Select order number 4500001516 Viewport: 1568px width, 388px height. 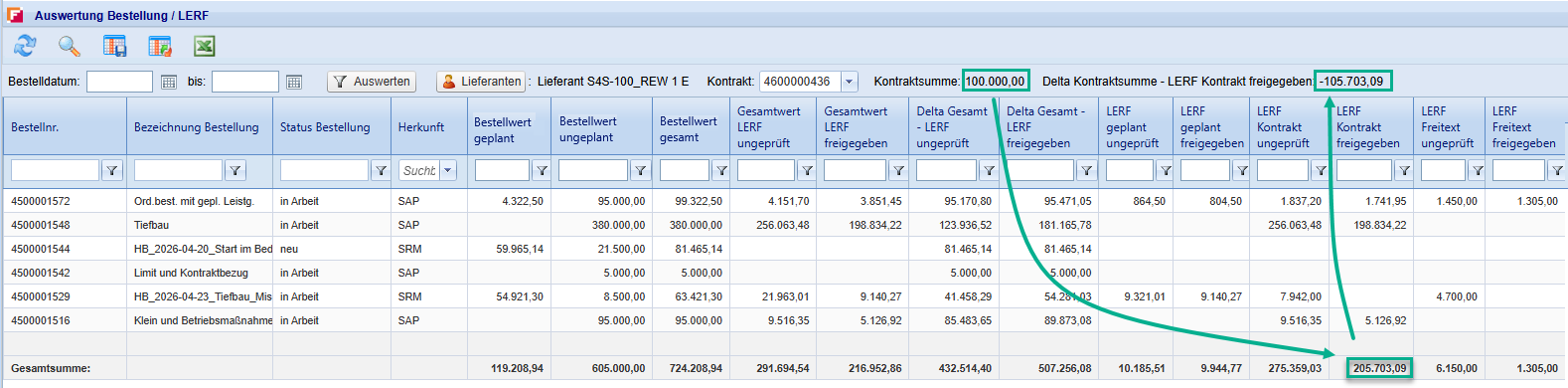pyautogui.click(x=41, y=320)
